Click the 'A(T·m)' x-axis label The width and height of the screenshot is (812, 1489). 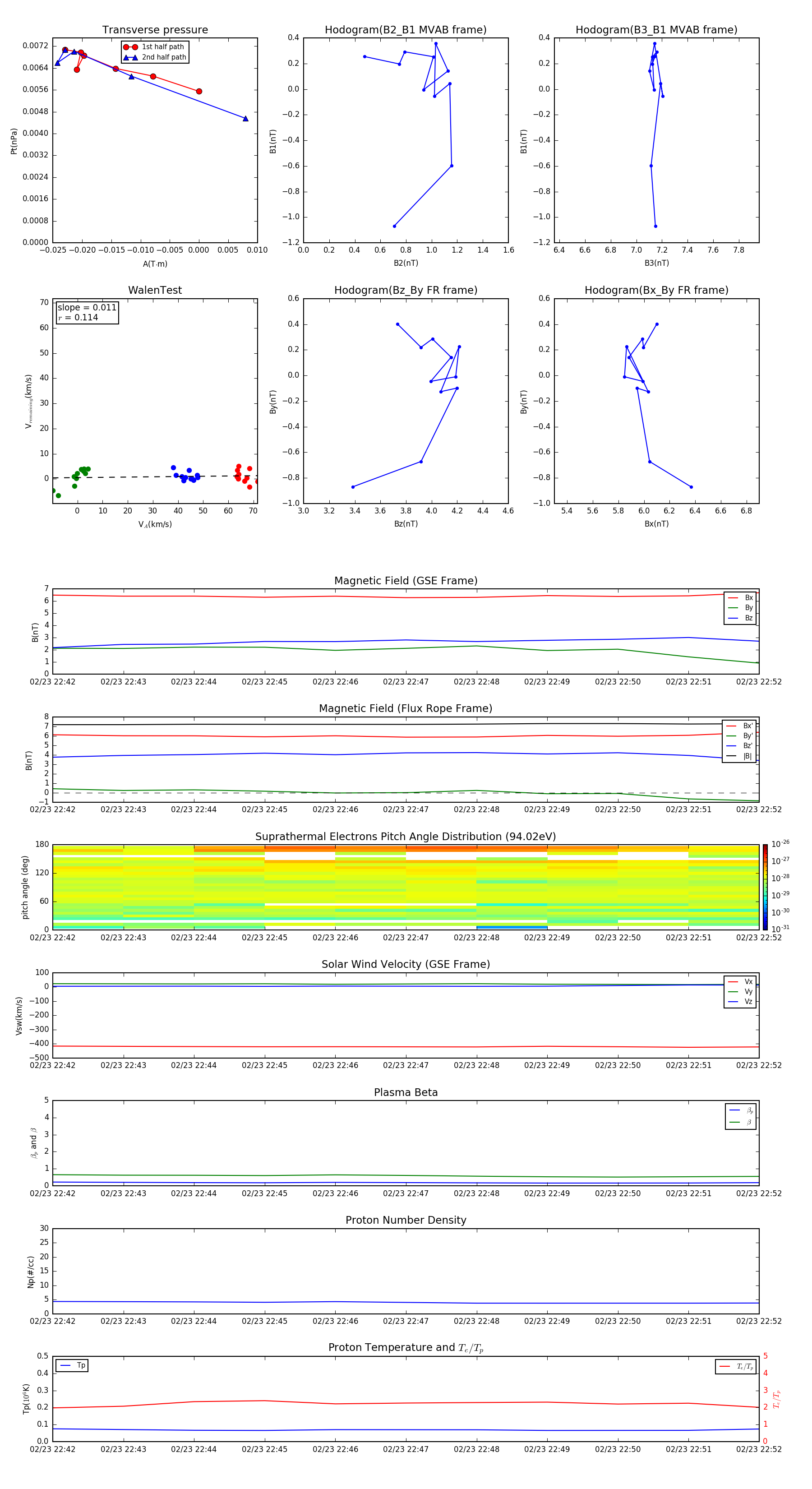pyautogui.click(x=155, y=264)
